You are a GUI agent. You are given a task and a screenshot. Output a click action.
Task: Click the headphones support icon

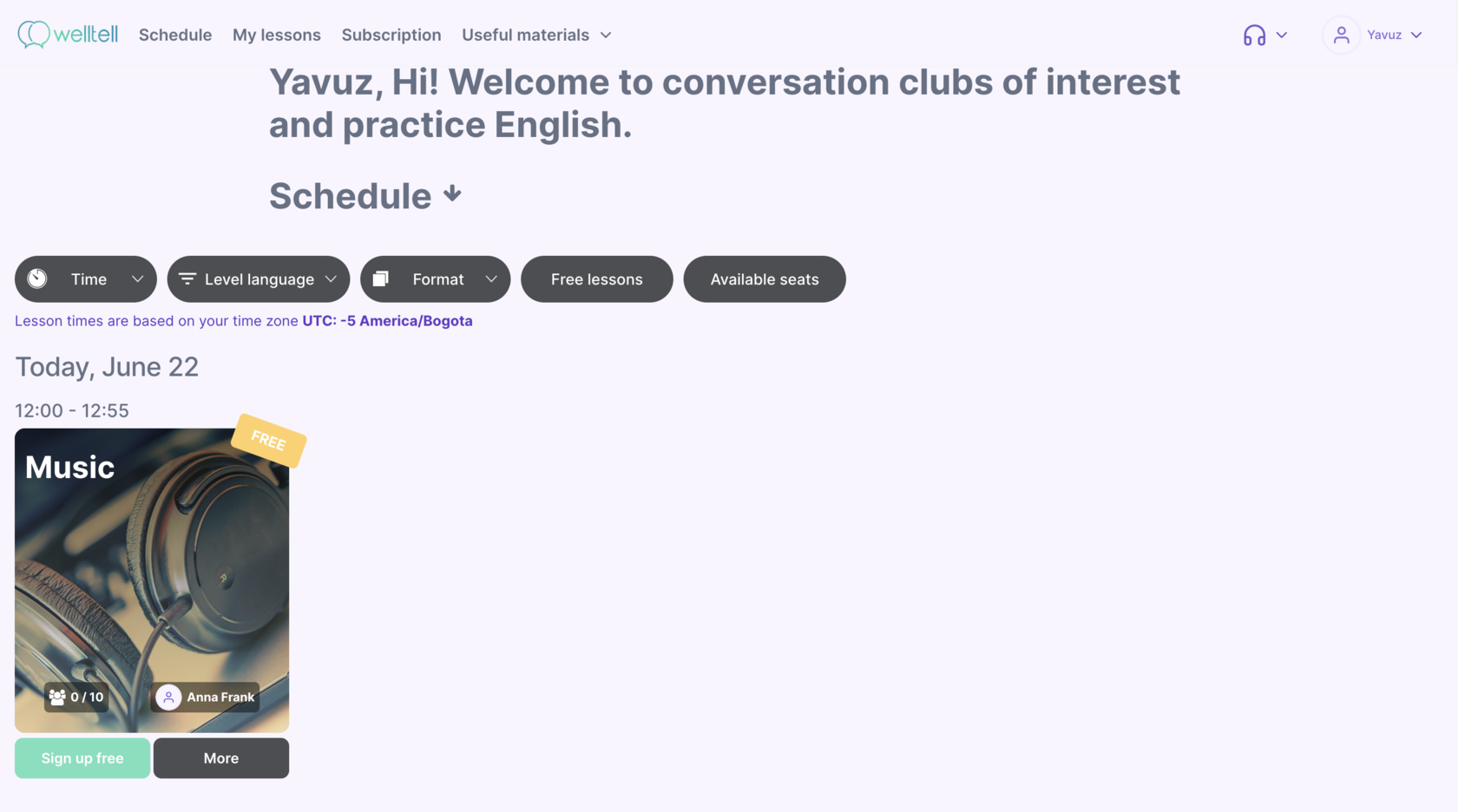click(1254, 36)
